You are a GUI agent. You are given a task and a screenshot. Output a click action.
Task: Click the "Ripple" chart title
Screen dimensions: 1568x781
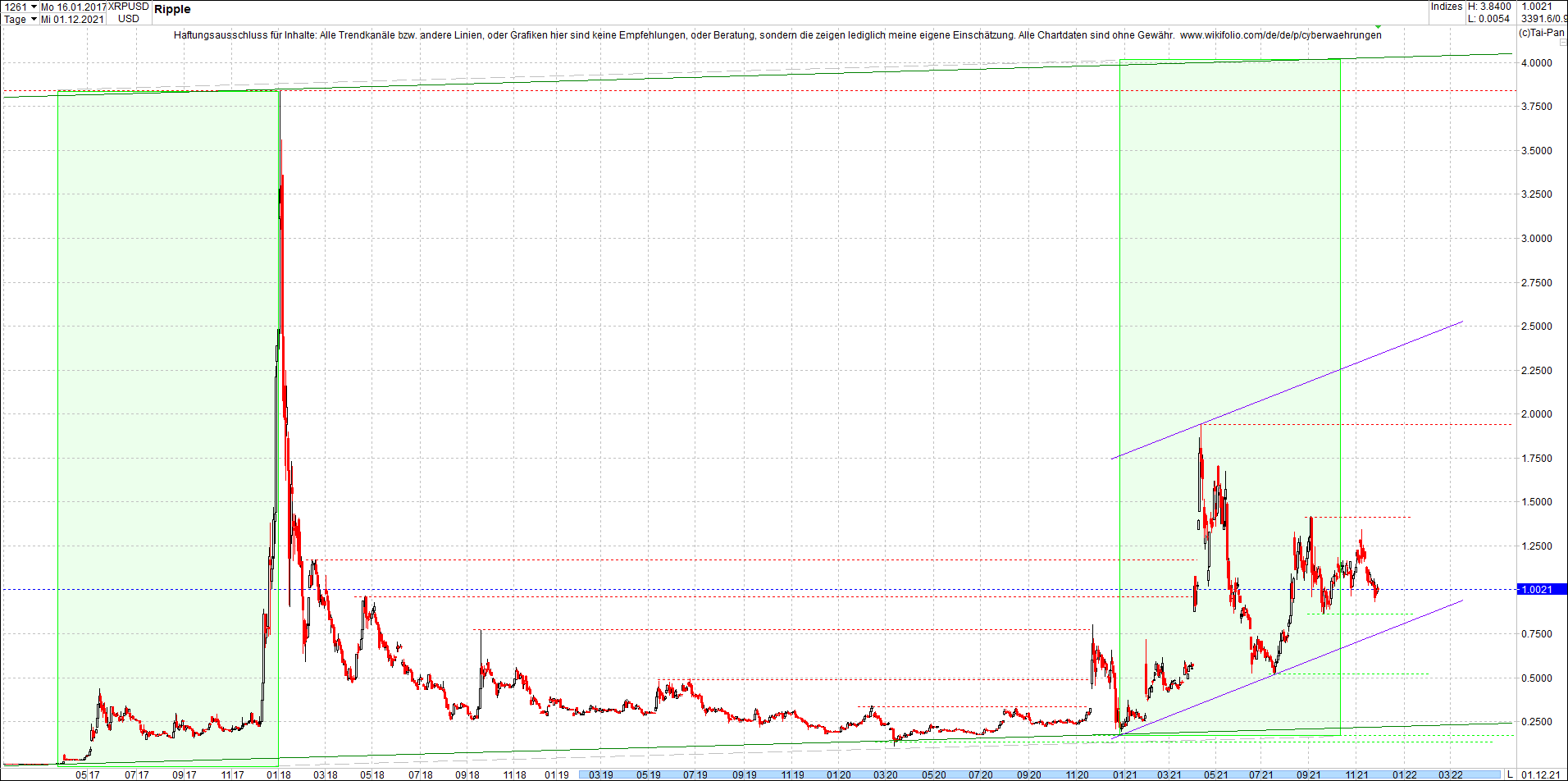click(x=174, y=10)
